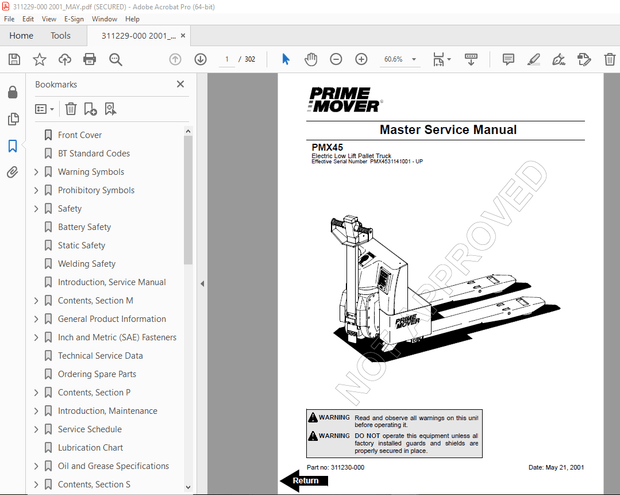
Task: Expand Contents, Section M bookmark
Action: click(36, 301)
